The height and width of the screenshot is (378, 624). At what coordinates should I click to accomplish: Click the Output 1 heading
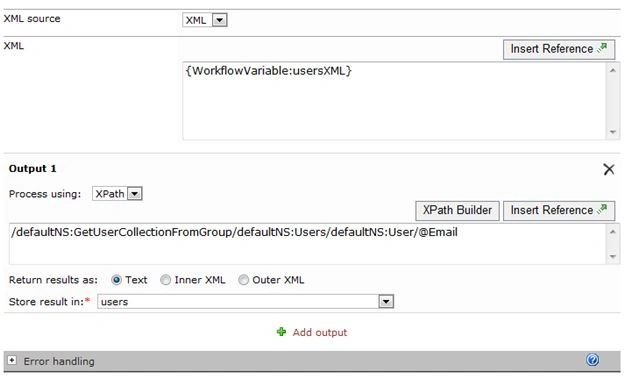point(33,169)
